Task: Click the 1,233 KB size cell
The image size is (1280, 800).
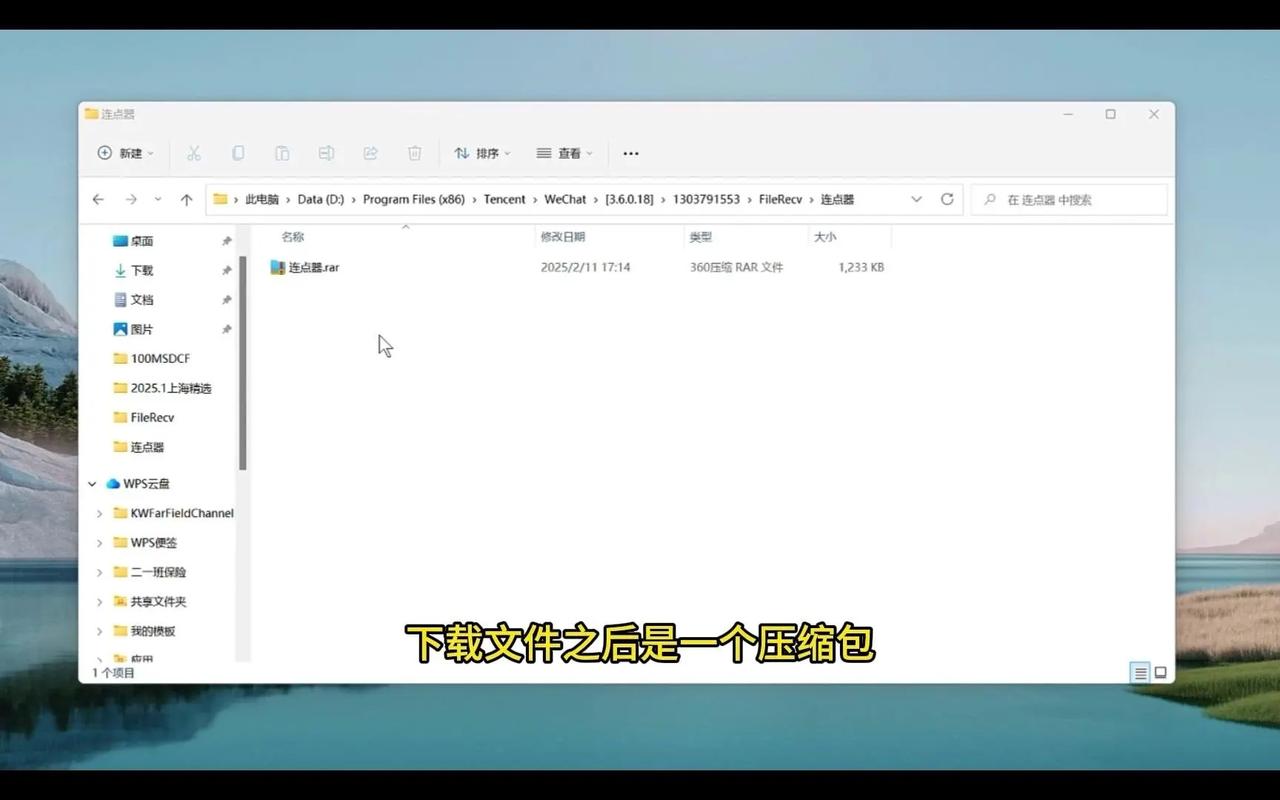Action: click(861, 267)
